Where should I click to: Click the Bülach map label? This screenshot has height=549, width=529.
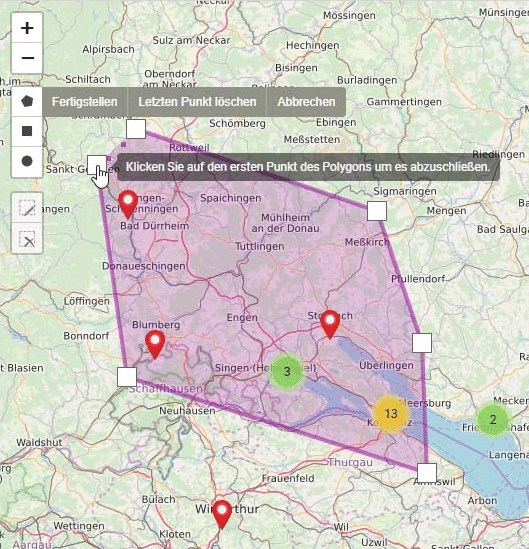pos(158,500)
